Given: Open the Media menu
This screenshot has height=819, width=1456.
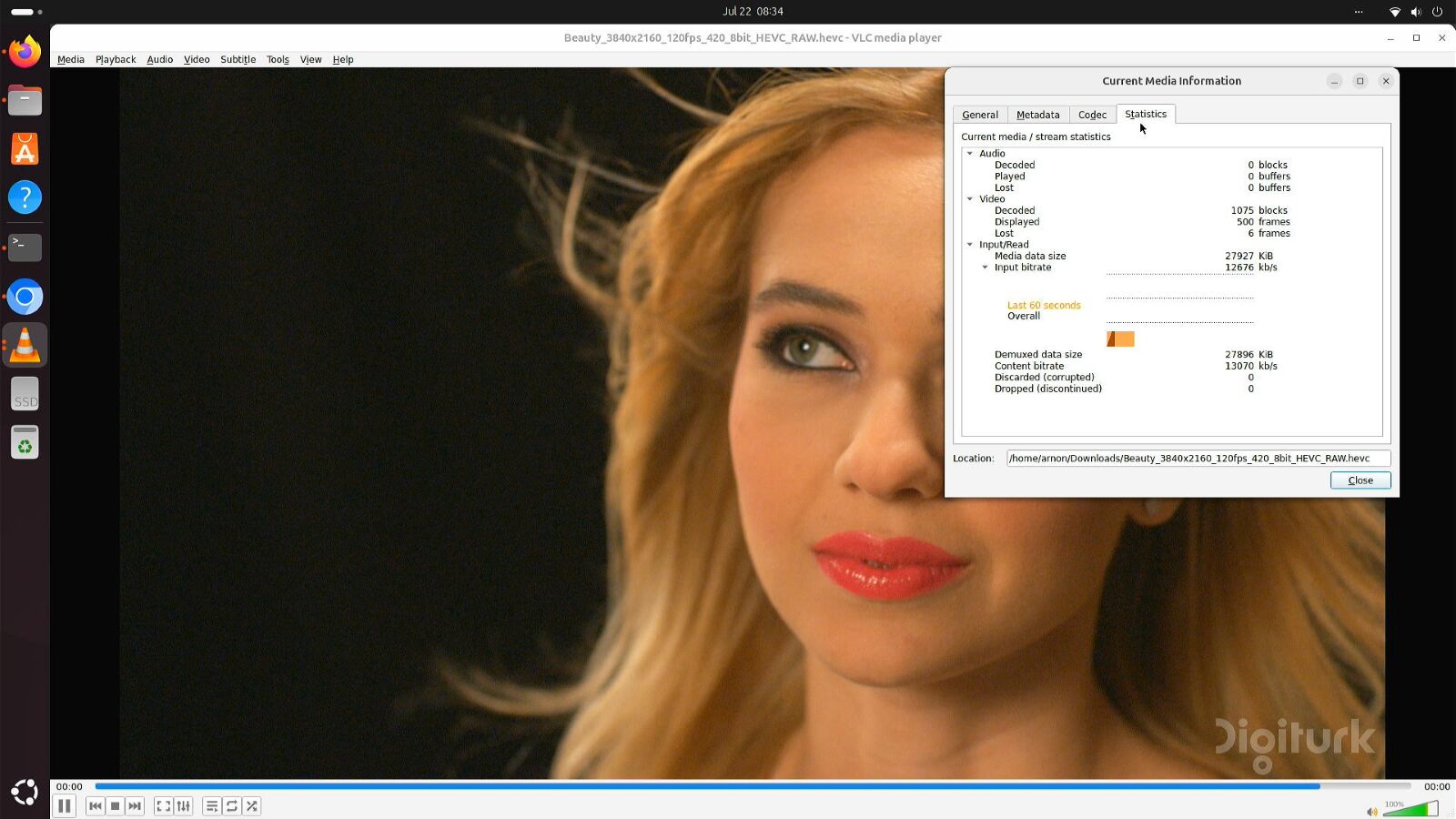Looking at the screenshot, I should click(71, 60).
